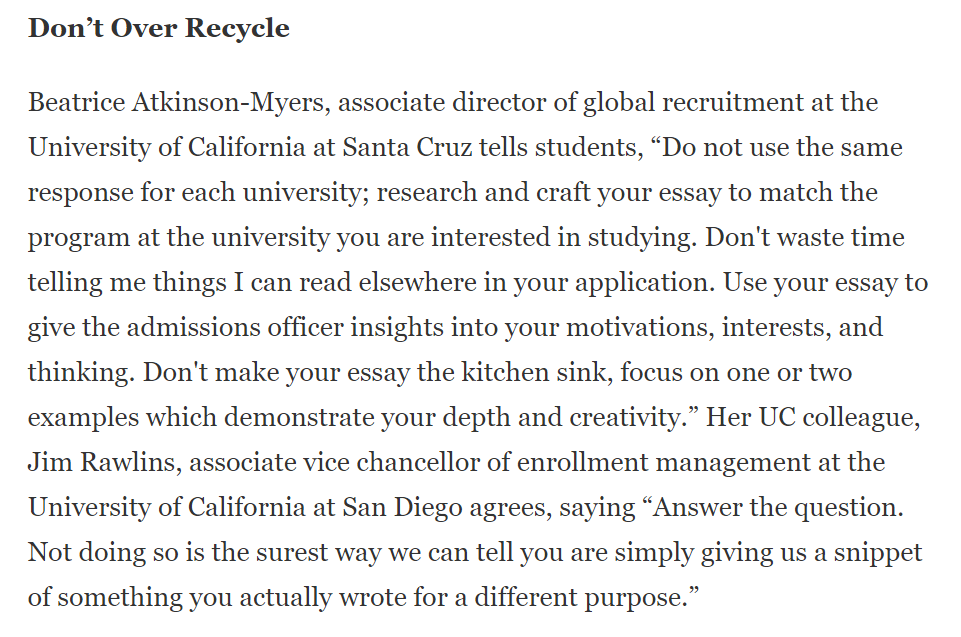Image resolution: width=961 pixels, height=637 pixels.
Task: Click the heading Don't Over Recycle
Action: tap(159, 28)
